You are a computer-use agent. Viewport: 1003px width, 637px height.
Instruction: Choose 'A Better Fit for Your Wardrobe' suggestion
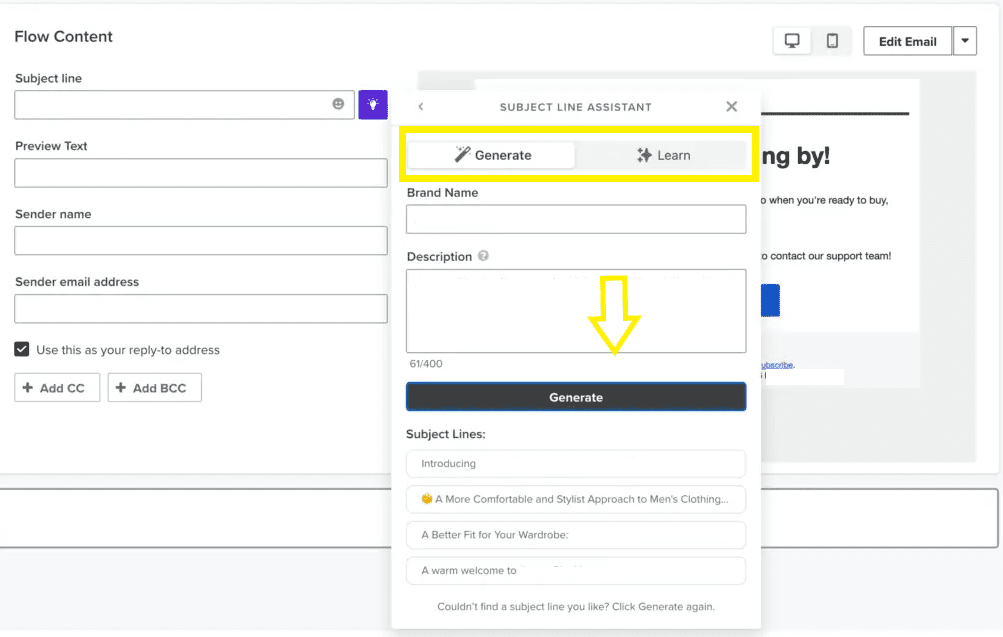click(x=575, y=535)
